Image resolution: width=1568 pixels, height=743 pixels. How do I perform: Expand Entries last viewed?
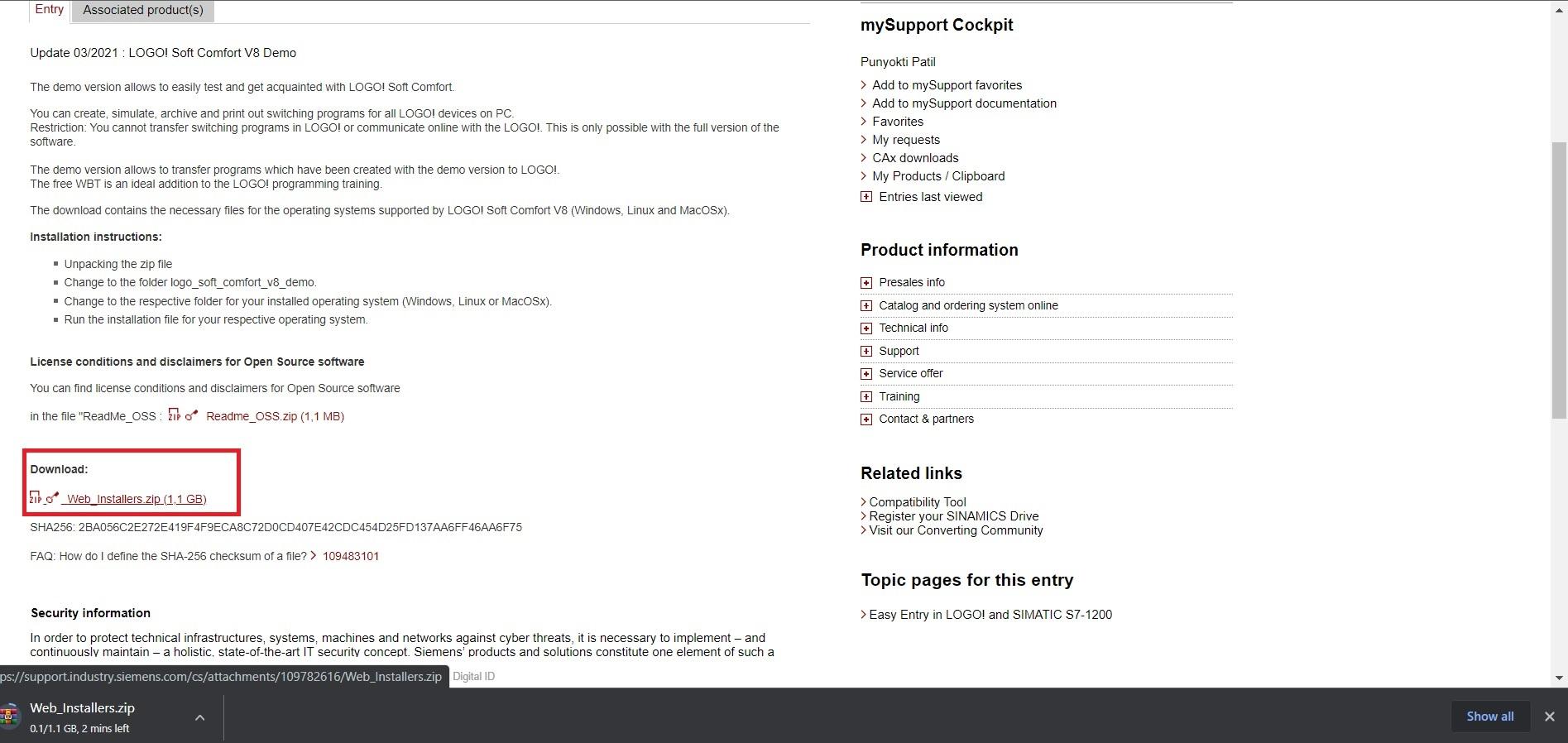[866, 197]
